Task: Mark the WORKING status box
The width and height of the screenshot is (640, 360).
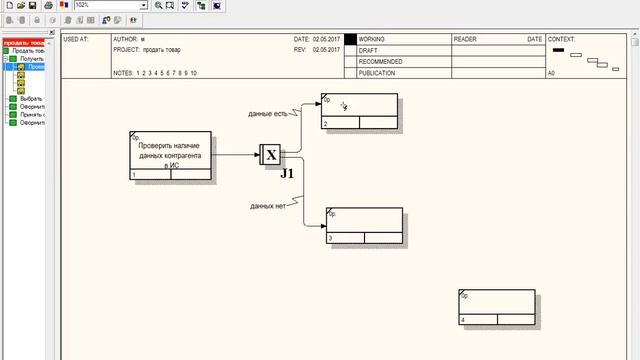Action: point(350,39)
